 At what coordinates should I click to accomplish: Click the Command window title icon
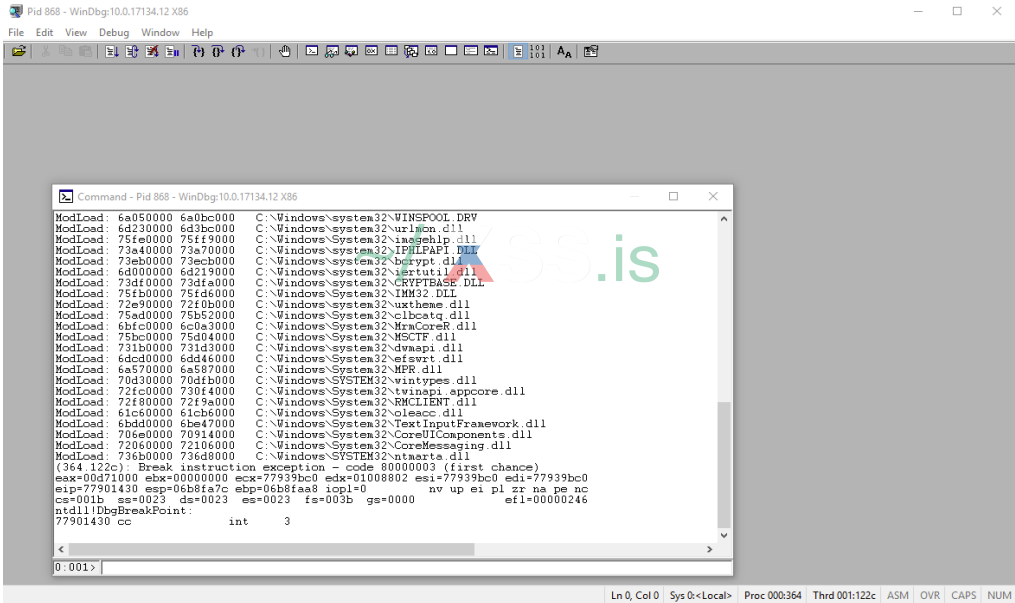(x=65, y=196)
